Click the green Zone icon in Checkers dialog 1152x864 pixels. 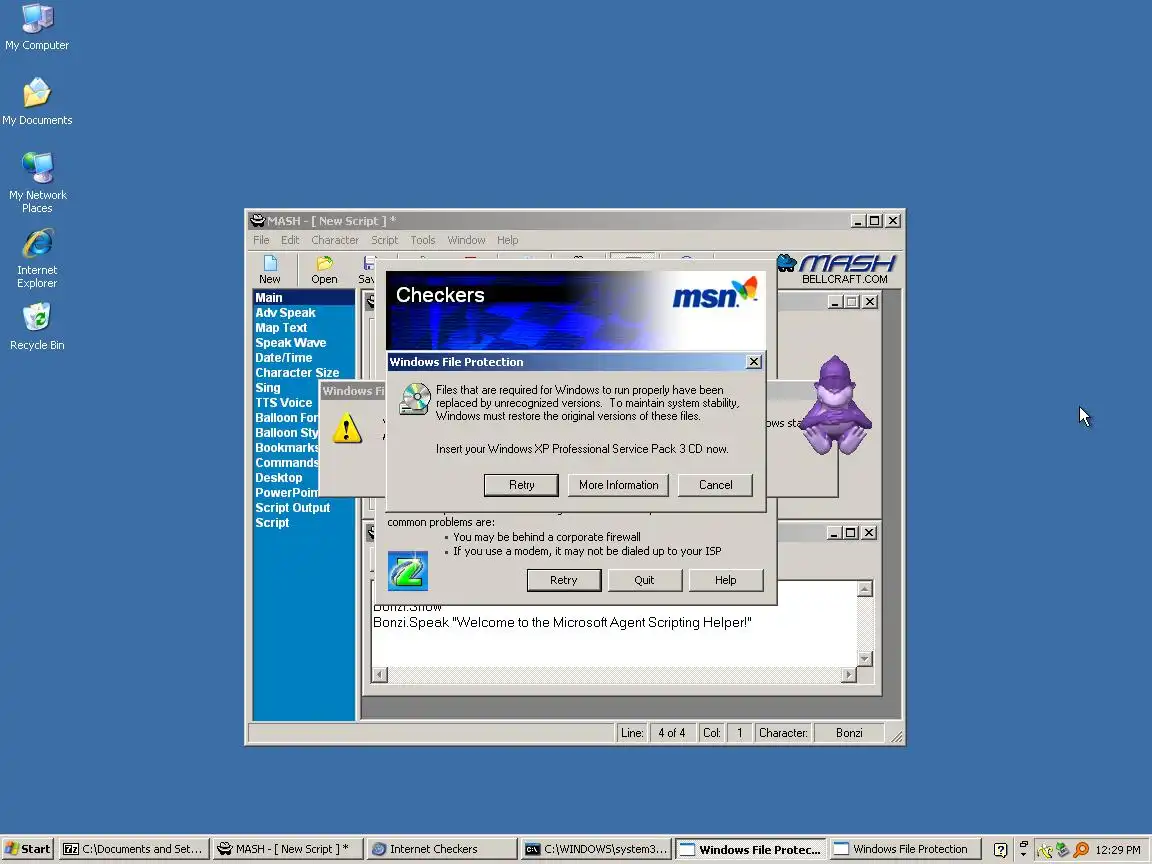coord(408,571)
